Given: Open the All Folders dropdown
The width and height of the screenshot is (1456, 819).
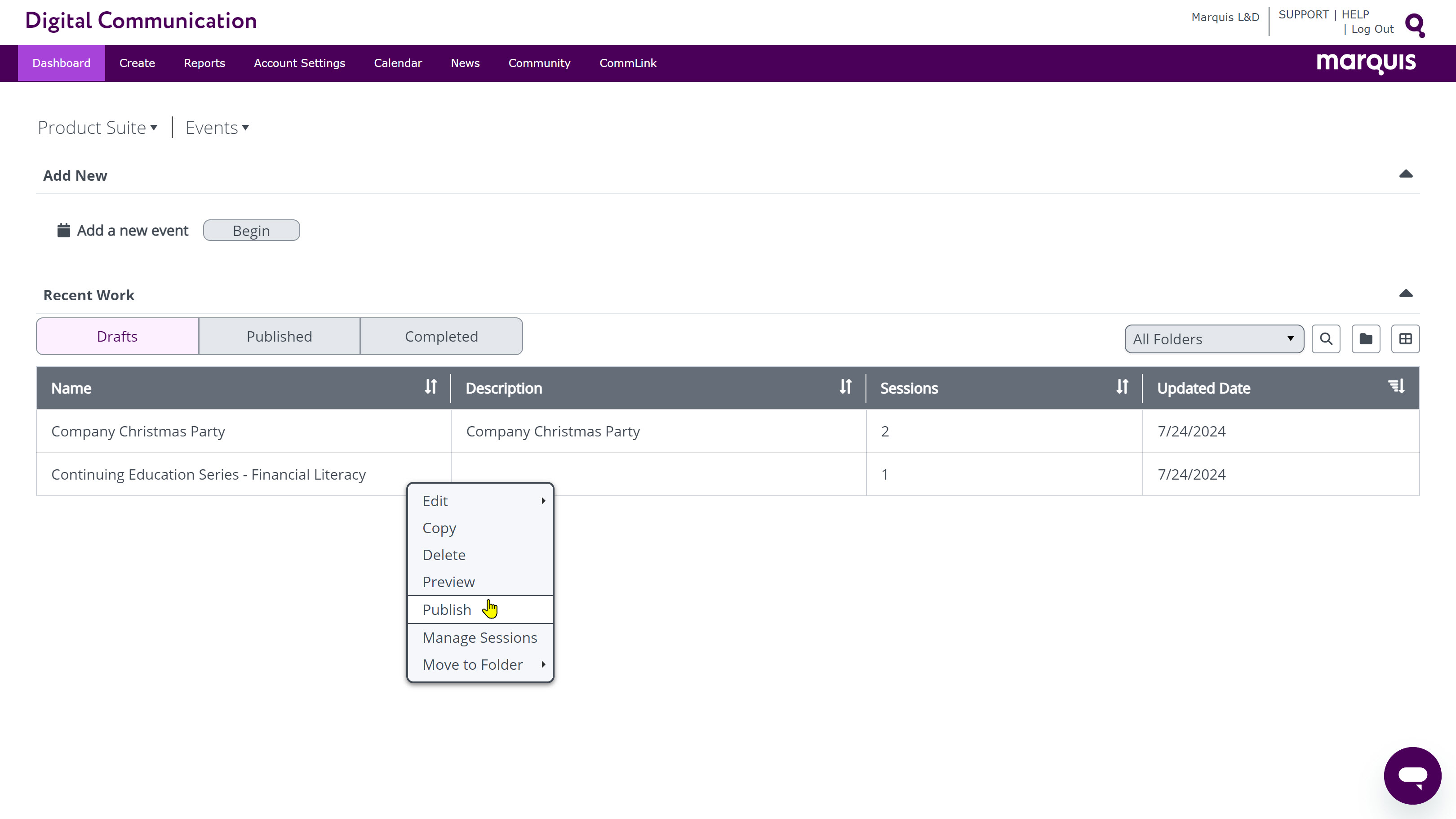Looking at the screenshot, I should pyautogui.click(x=1213, y=339).
